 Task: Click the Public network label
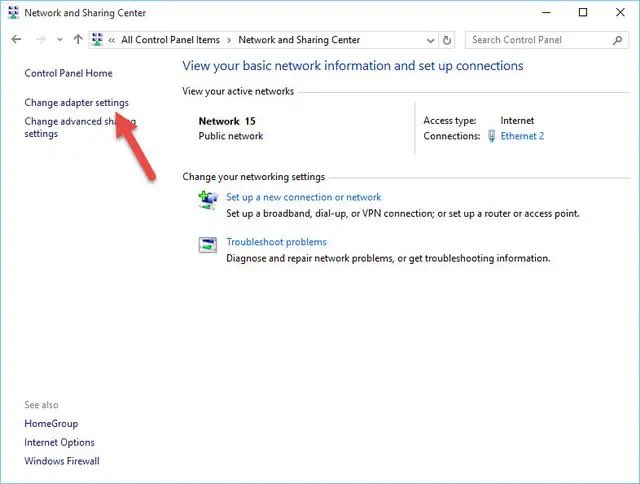(231, 136)
